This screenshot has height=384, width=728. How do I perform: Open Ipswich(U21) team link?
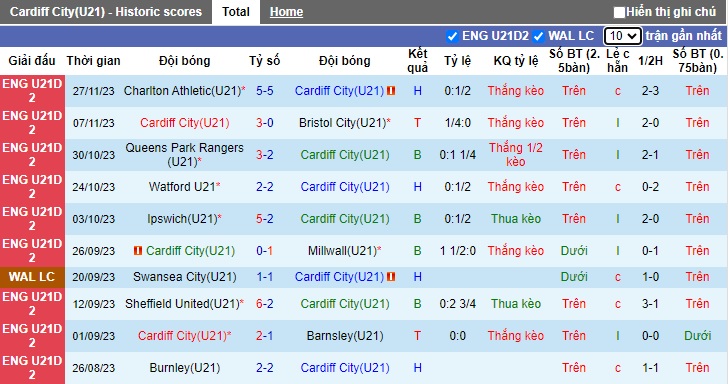click(182, 219)
